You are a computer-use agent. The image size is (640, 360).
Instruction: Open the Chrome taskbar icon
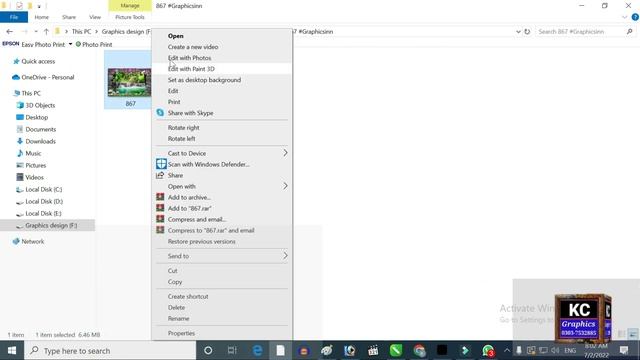pyautogui.click(x=419, y=351)
